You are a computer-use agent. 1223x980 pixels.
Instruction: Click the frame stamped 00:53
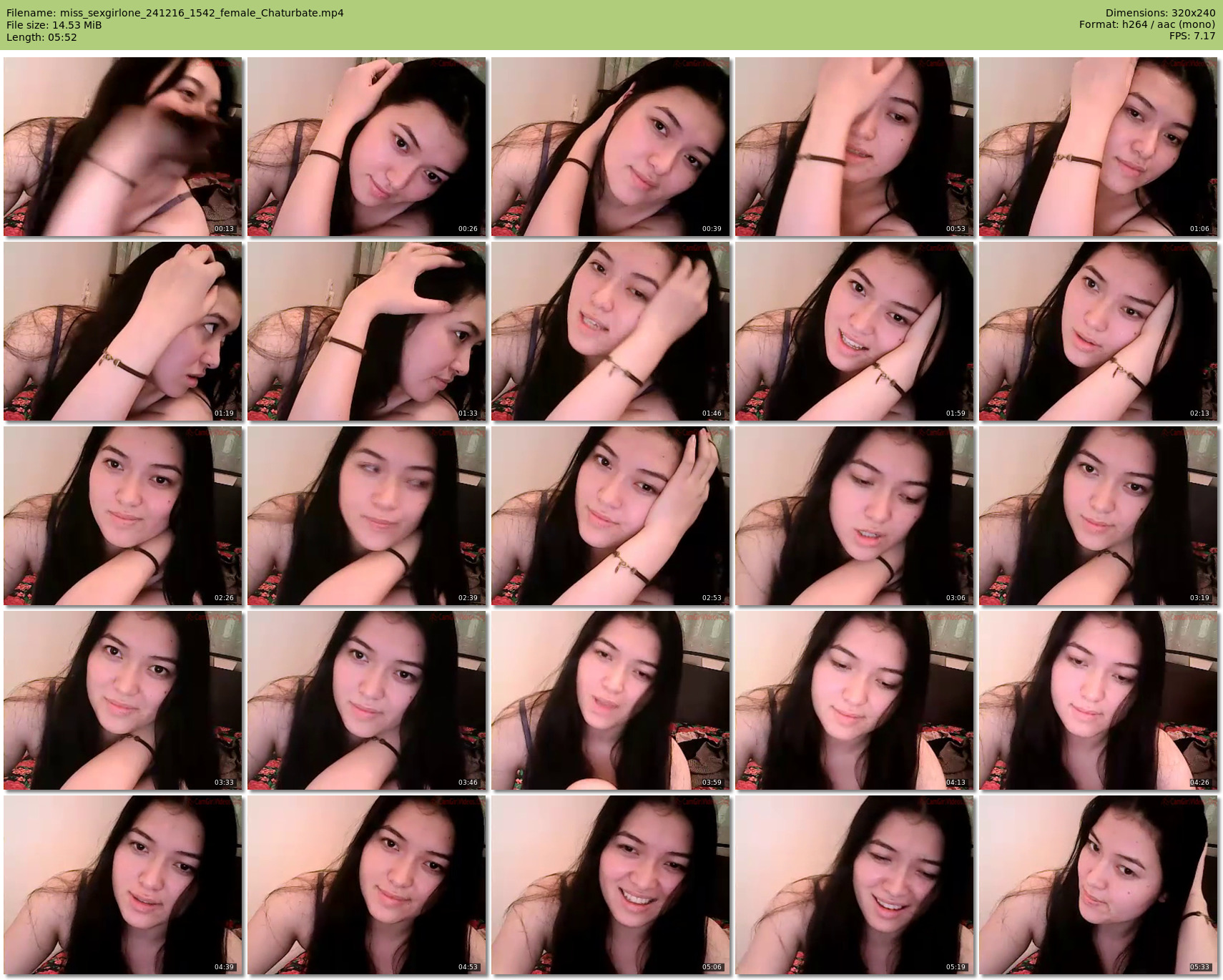[855, 147]
